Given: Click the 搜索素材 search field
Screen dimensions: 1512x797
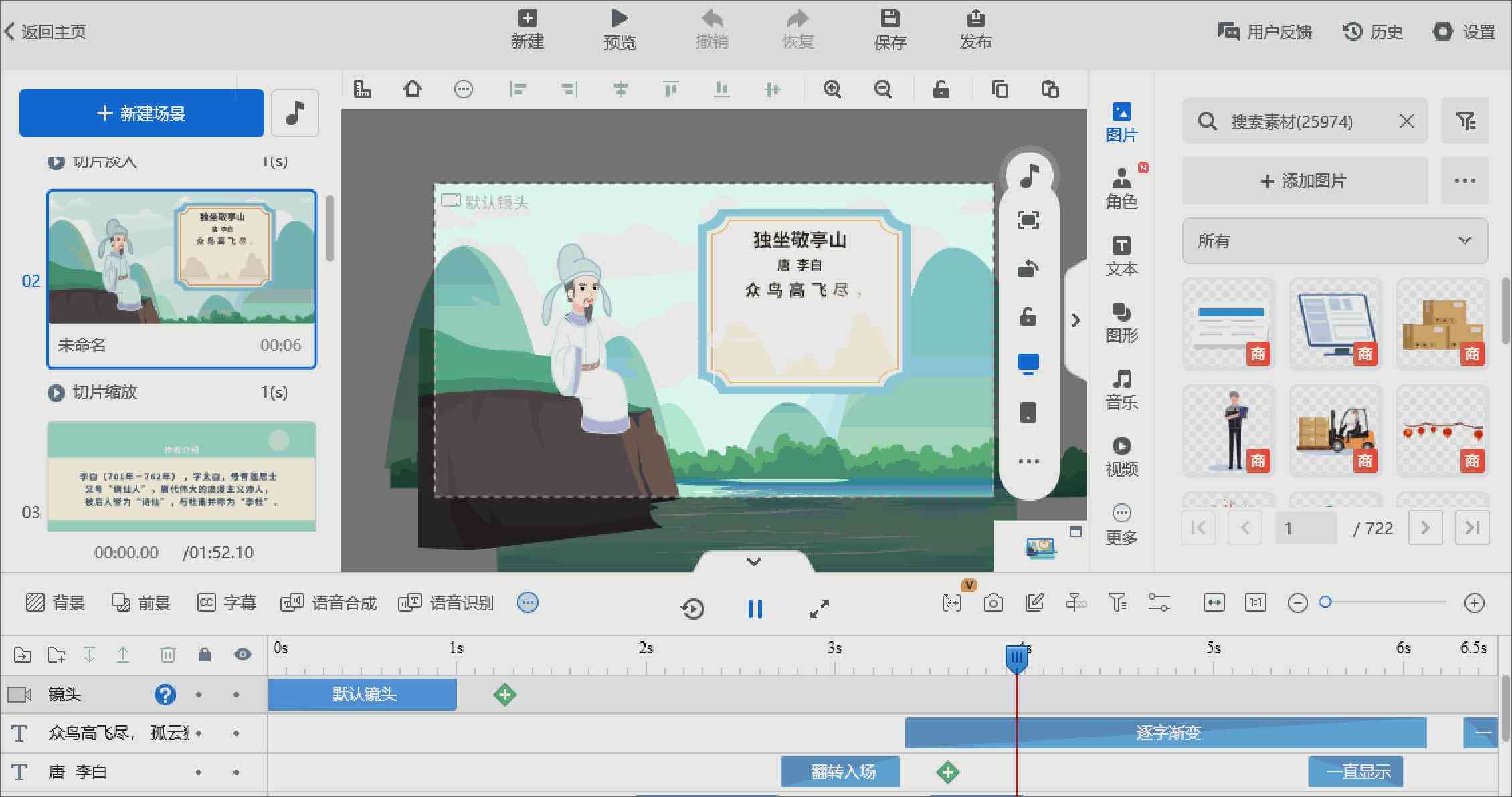Looking at the screenshot, I should (x=1305, y=121).
